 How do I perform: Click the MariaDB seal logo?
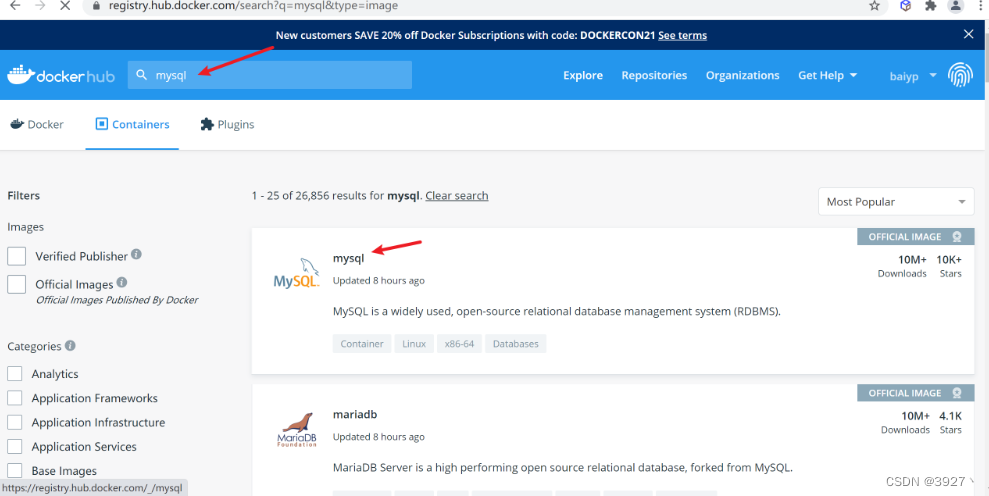coord(297,430)
